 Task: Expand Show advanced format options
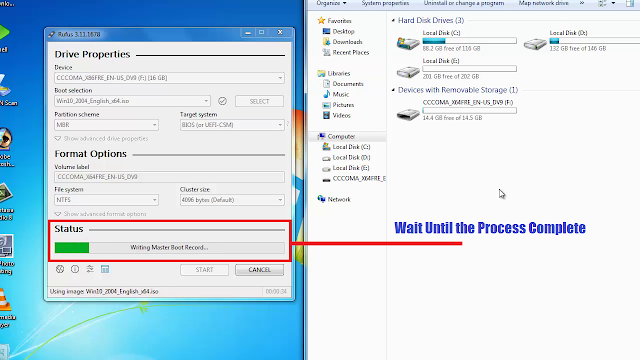click(x=100, y=214)
